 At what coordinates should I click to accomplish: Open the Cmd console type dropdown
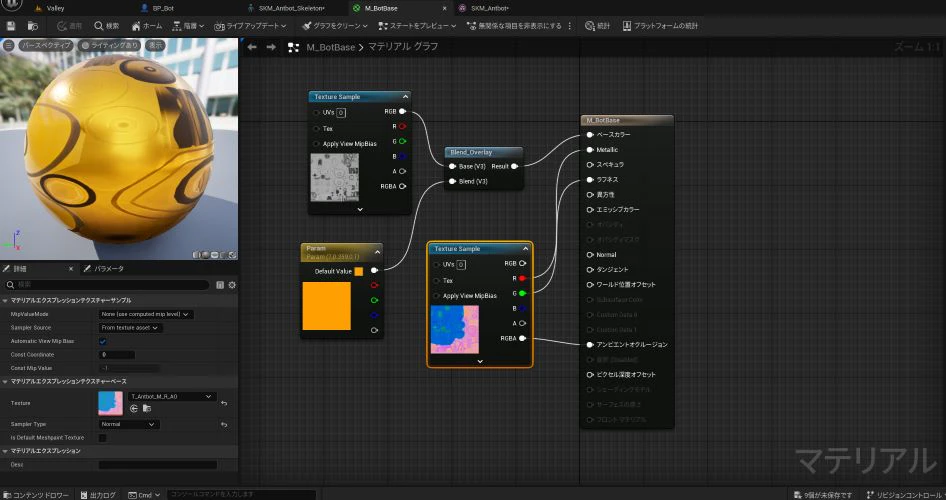pyautogui.click(x=144, y=495)
